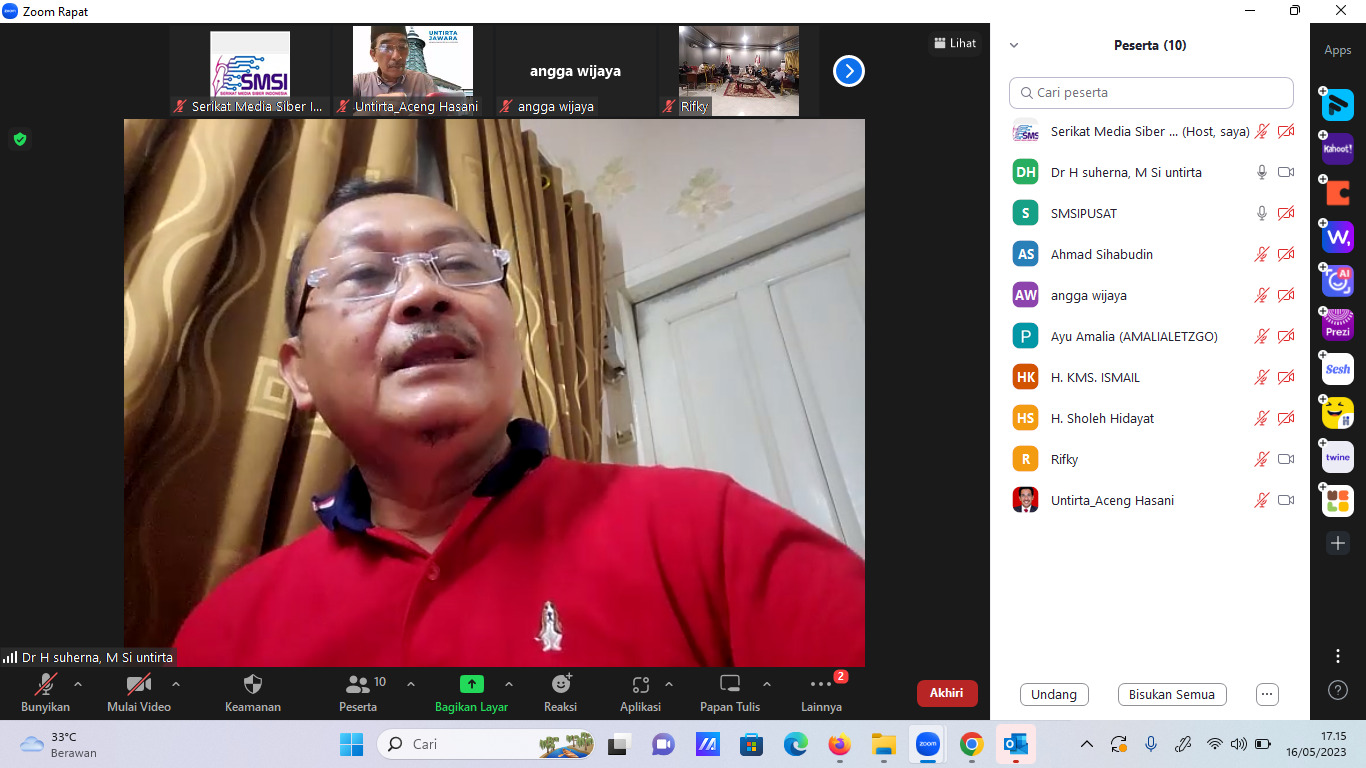The height and width of the screenshot is (768, 1366).
Task: Open the Keamanan security shield icon
Action: coord(253,685)
